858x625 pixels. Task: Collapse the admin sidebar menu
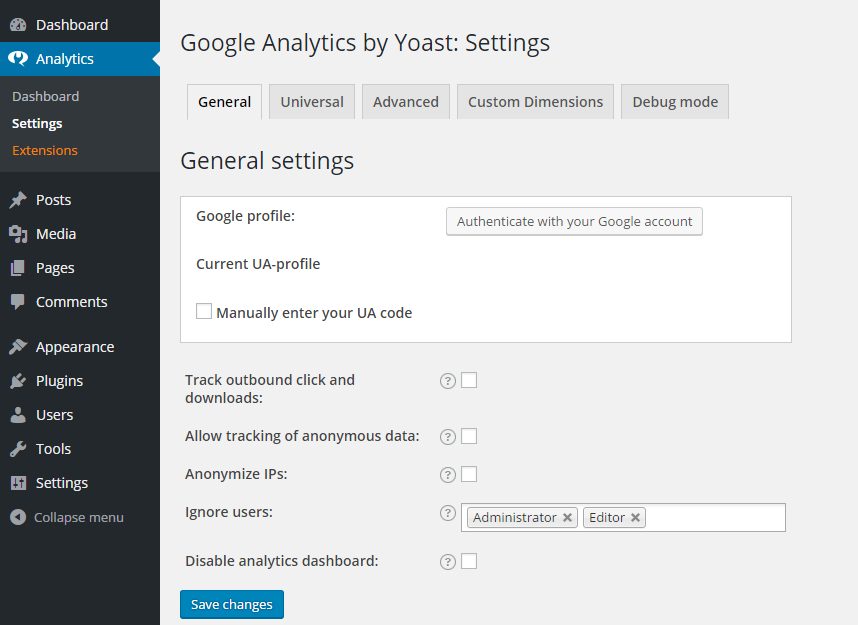[x=67, y=517]
